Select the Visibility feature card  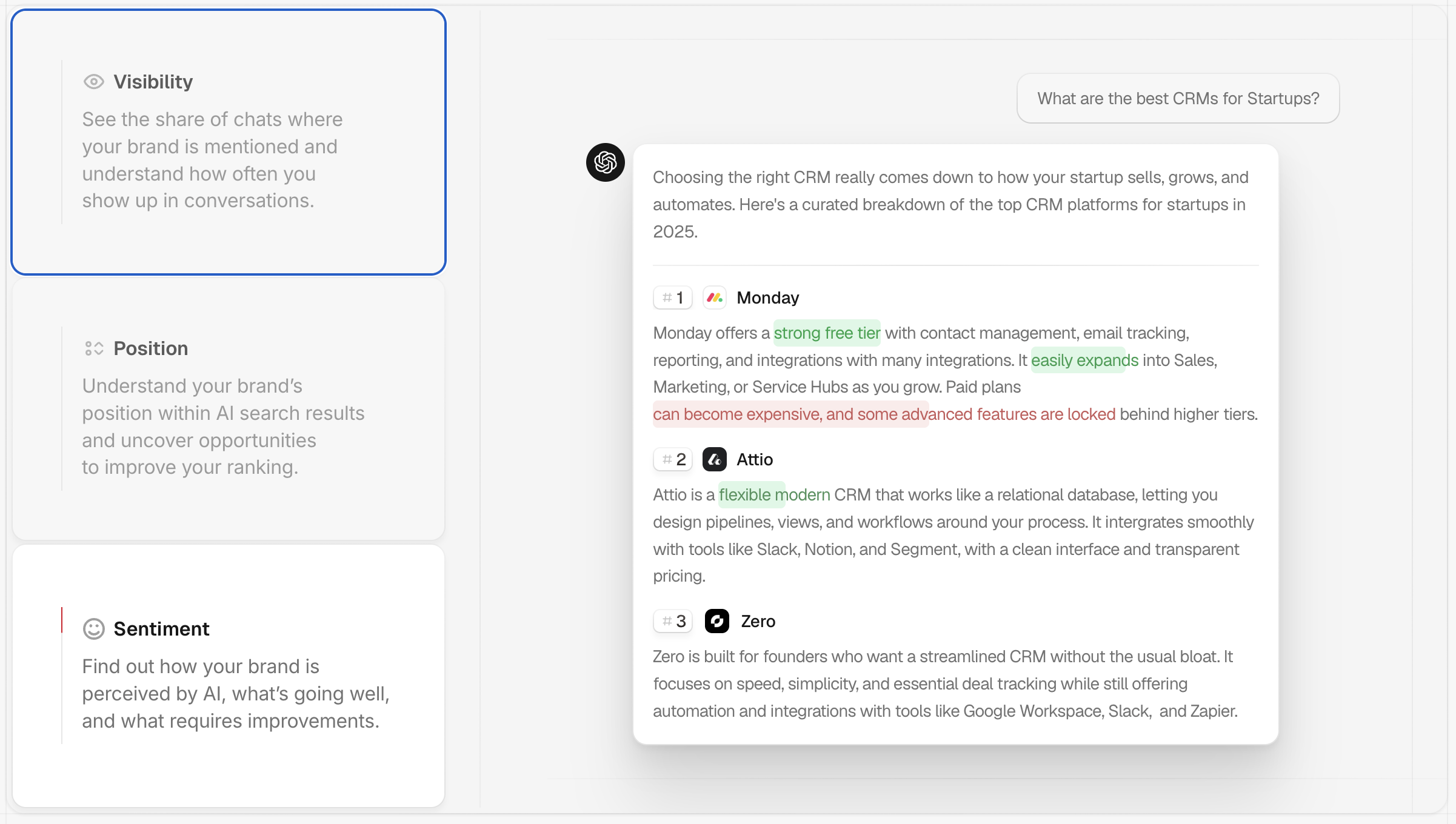tap(229, 142)
